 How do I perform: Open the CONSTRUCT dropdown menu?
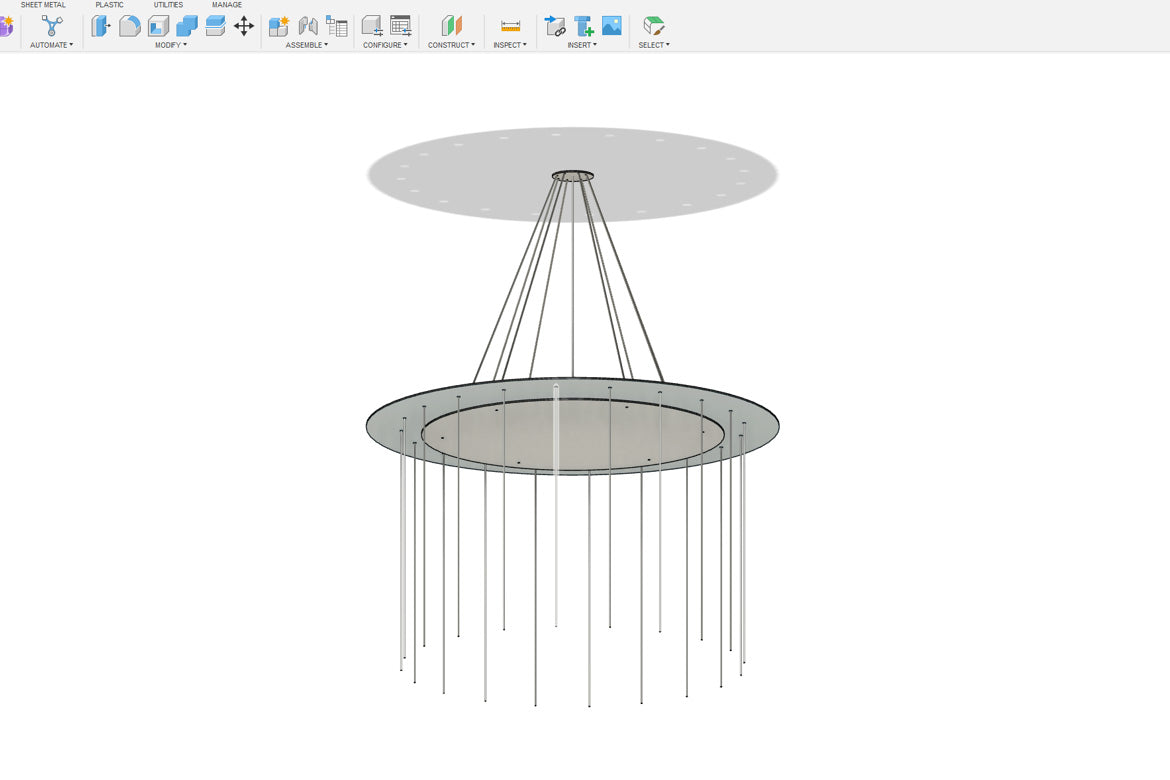click(x=452, y=45)
